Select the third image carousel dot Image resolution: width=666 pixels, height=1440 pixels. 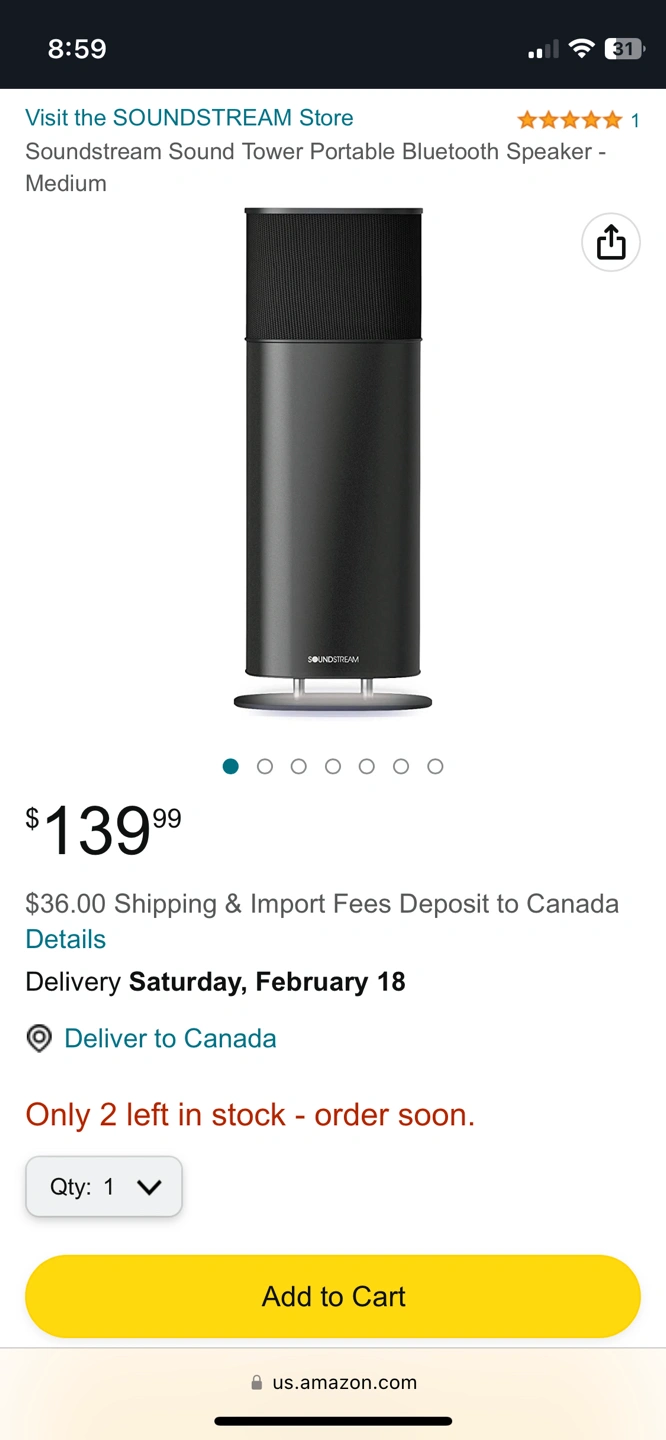click(x=299, y=766)
